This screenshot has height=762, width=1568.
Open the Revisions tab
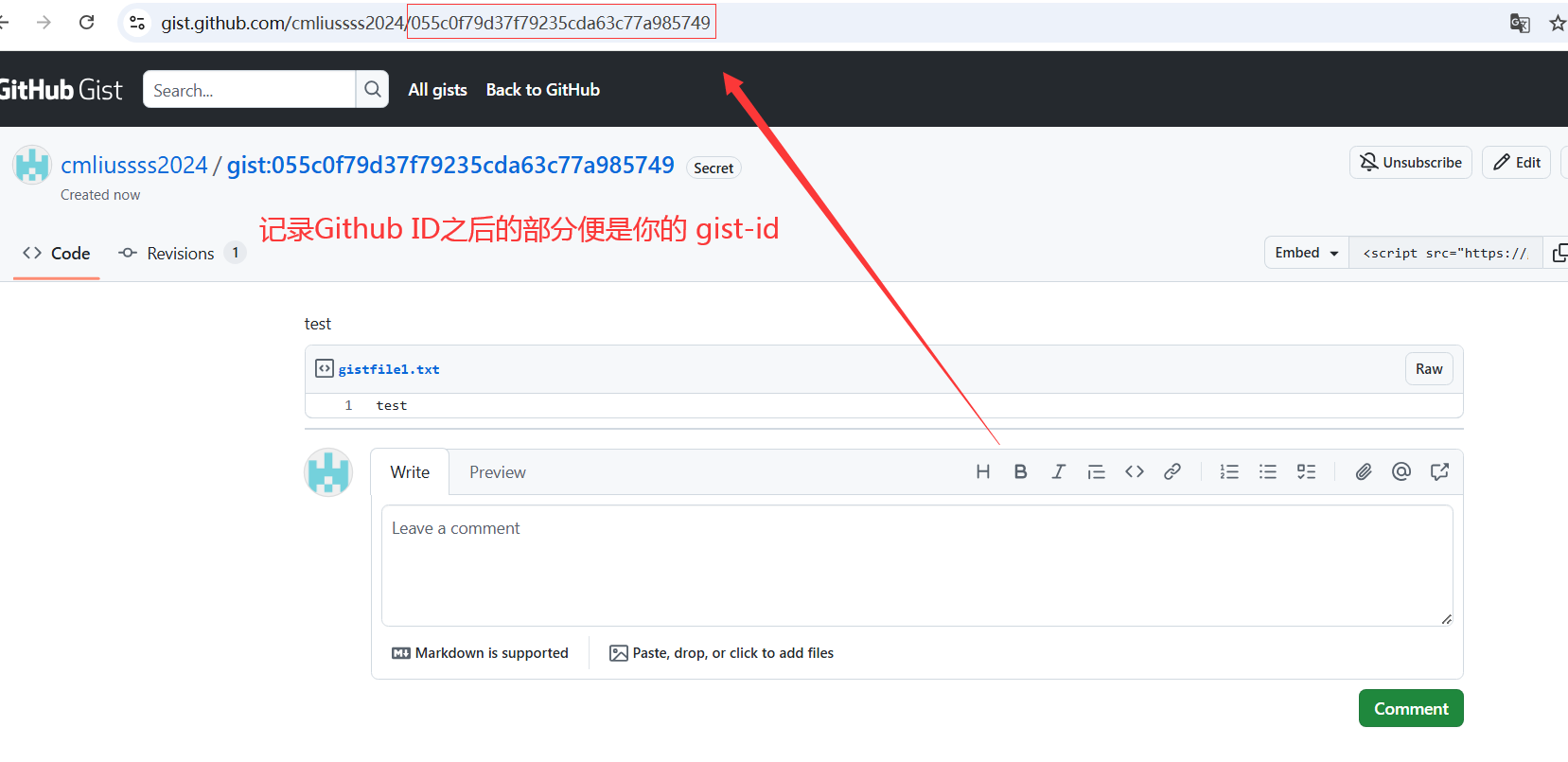tap(180, 254)
